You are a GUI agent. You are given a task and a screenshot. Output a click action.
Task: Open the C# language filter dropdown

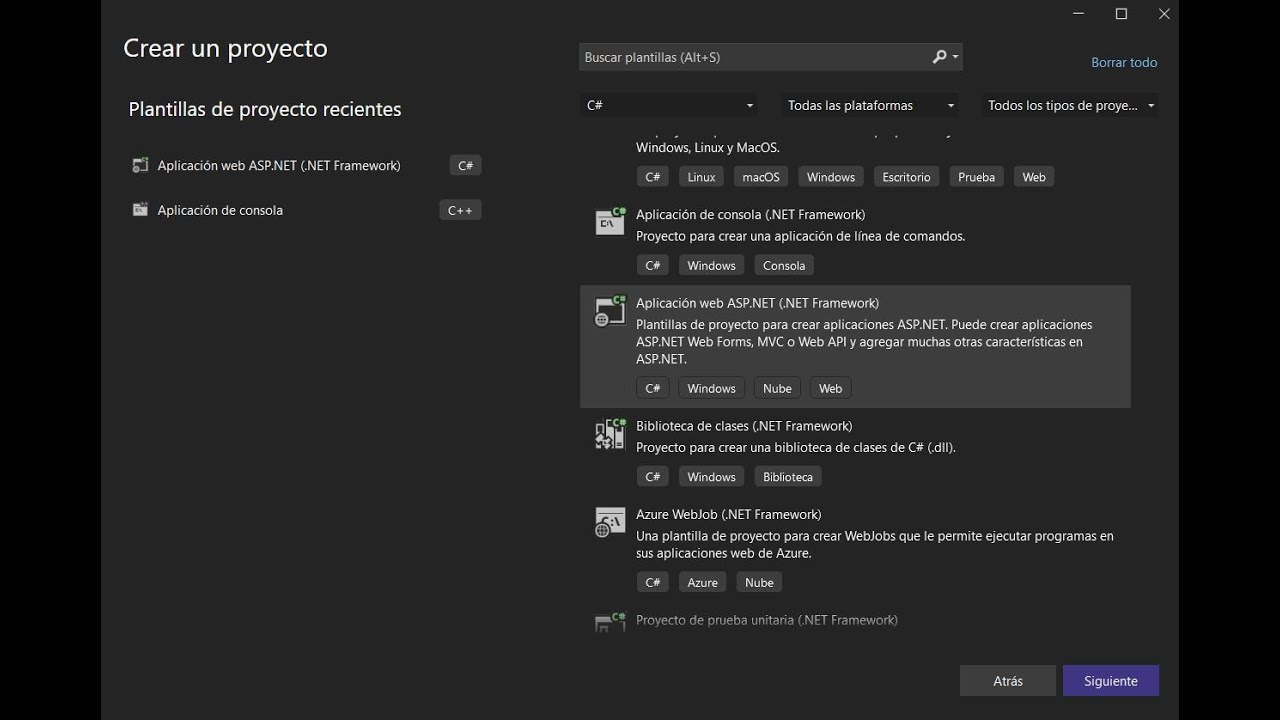[669, 105]
